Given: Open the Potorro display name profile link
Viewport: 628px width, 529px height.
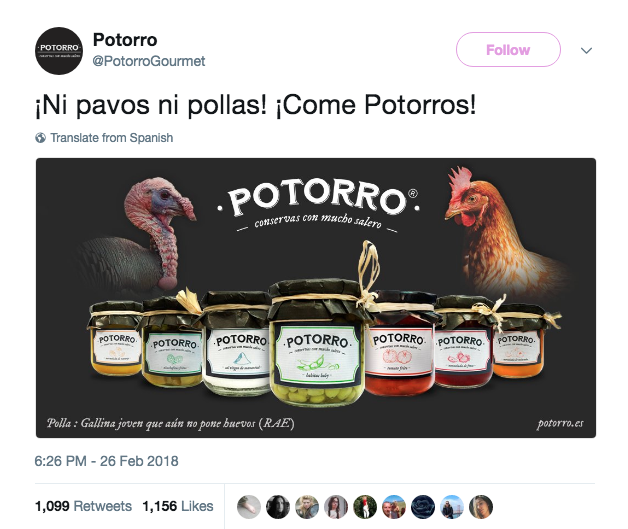Looking at the screenshot, I should 125,40.
